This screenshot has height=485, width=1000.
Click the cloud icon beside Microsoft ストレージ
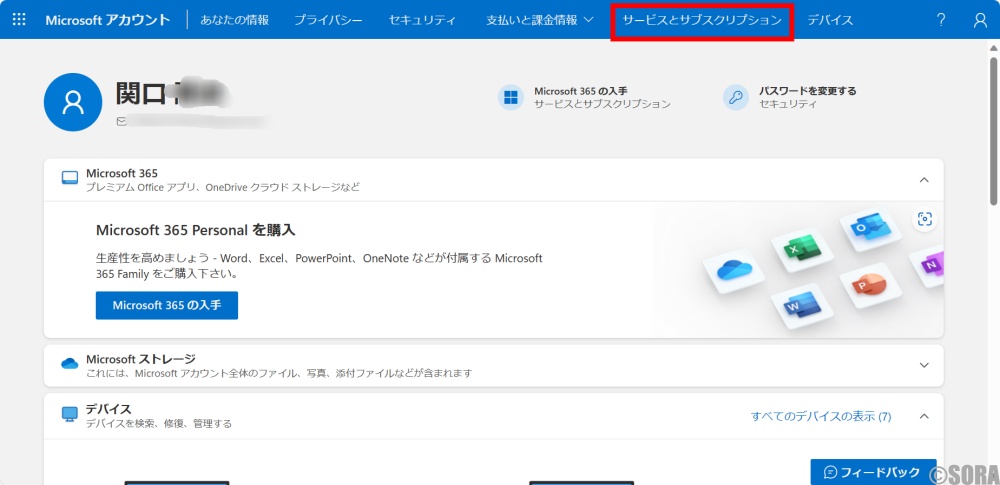[x=70, y=364]
